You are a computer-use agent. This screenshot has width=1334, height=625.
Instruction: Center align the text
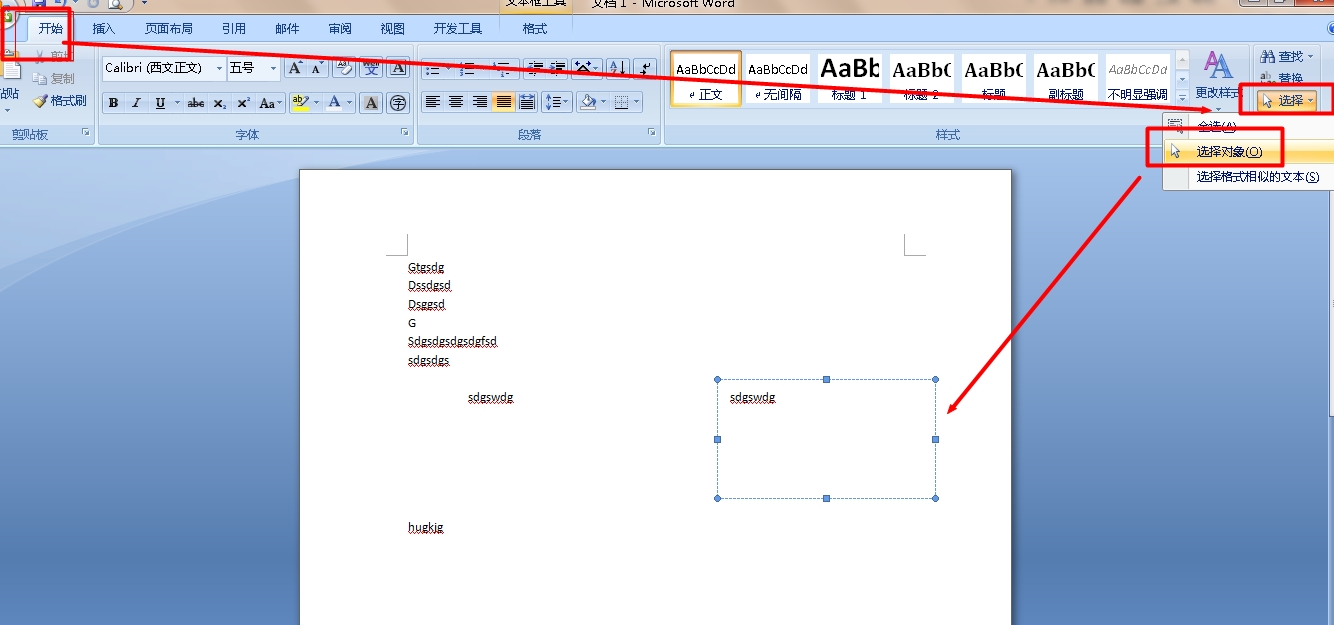click(455, 102)
